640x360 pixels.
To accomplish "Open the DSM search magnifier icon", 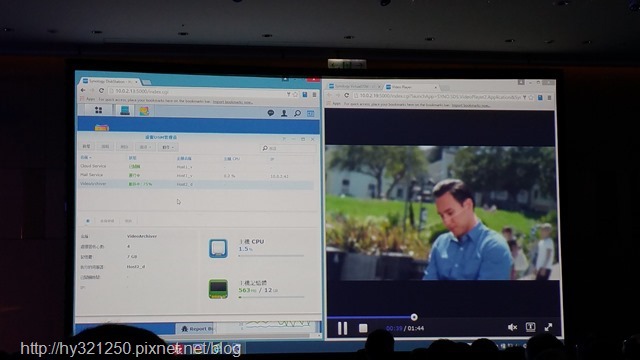I will (298, 113).
